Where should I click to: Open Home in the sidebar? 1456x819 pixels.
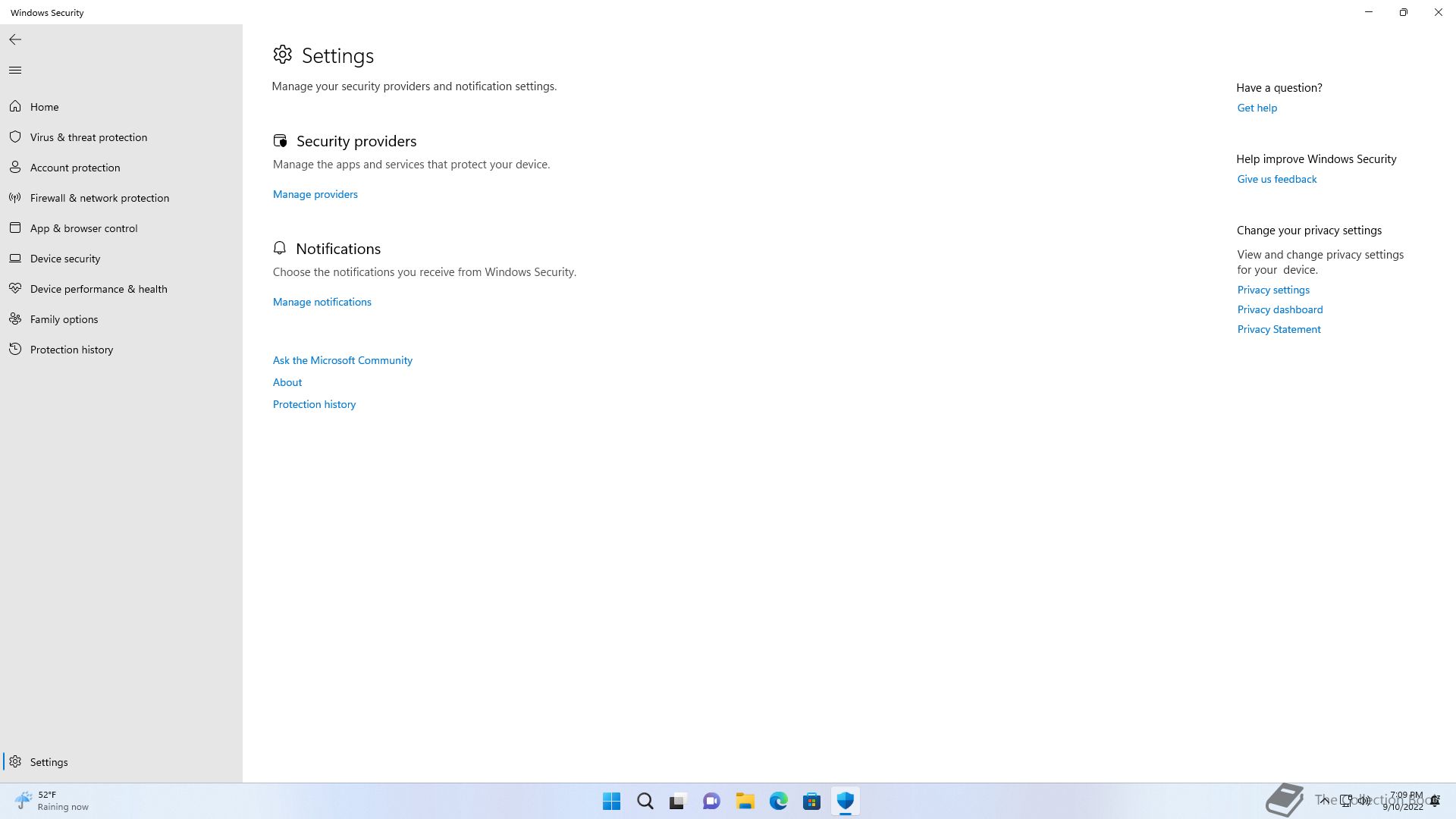click(44, 107)
